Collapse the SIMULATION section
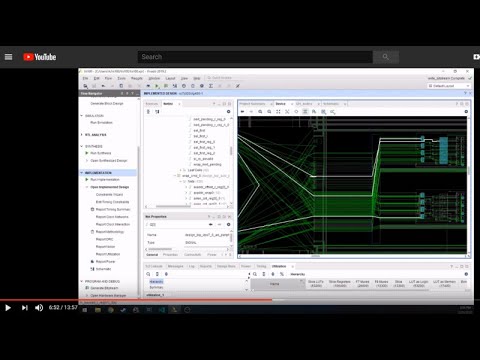Image resolution: width=480 pixels, height=360 pixels. (x=82, y=116)
